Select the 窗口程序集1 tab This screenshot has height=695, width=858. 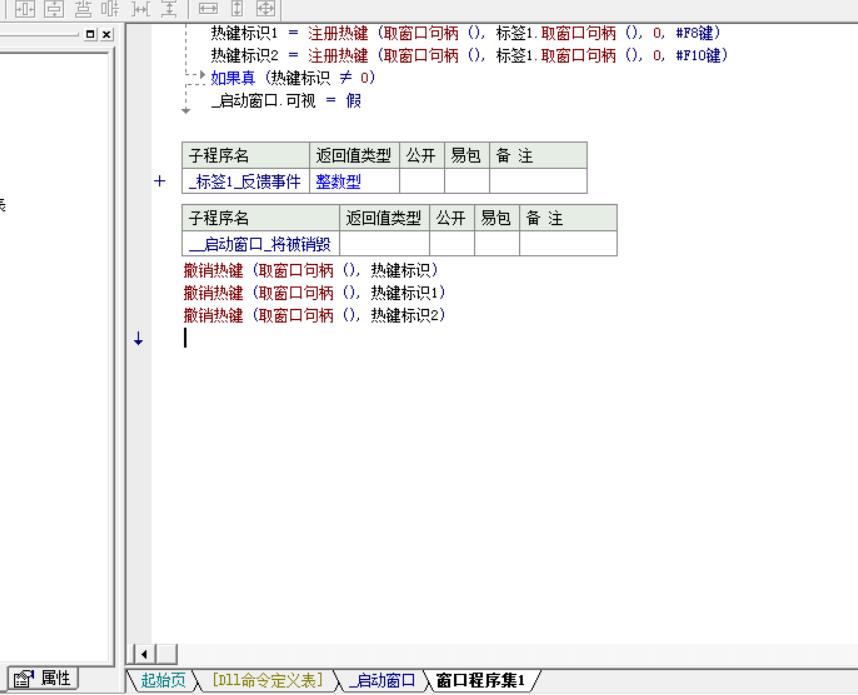coord(481,680)
